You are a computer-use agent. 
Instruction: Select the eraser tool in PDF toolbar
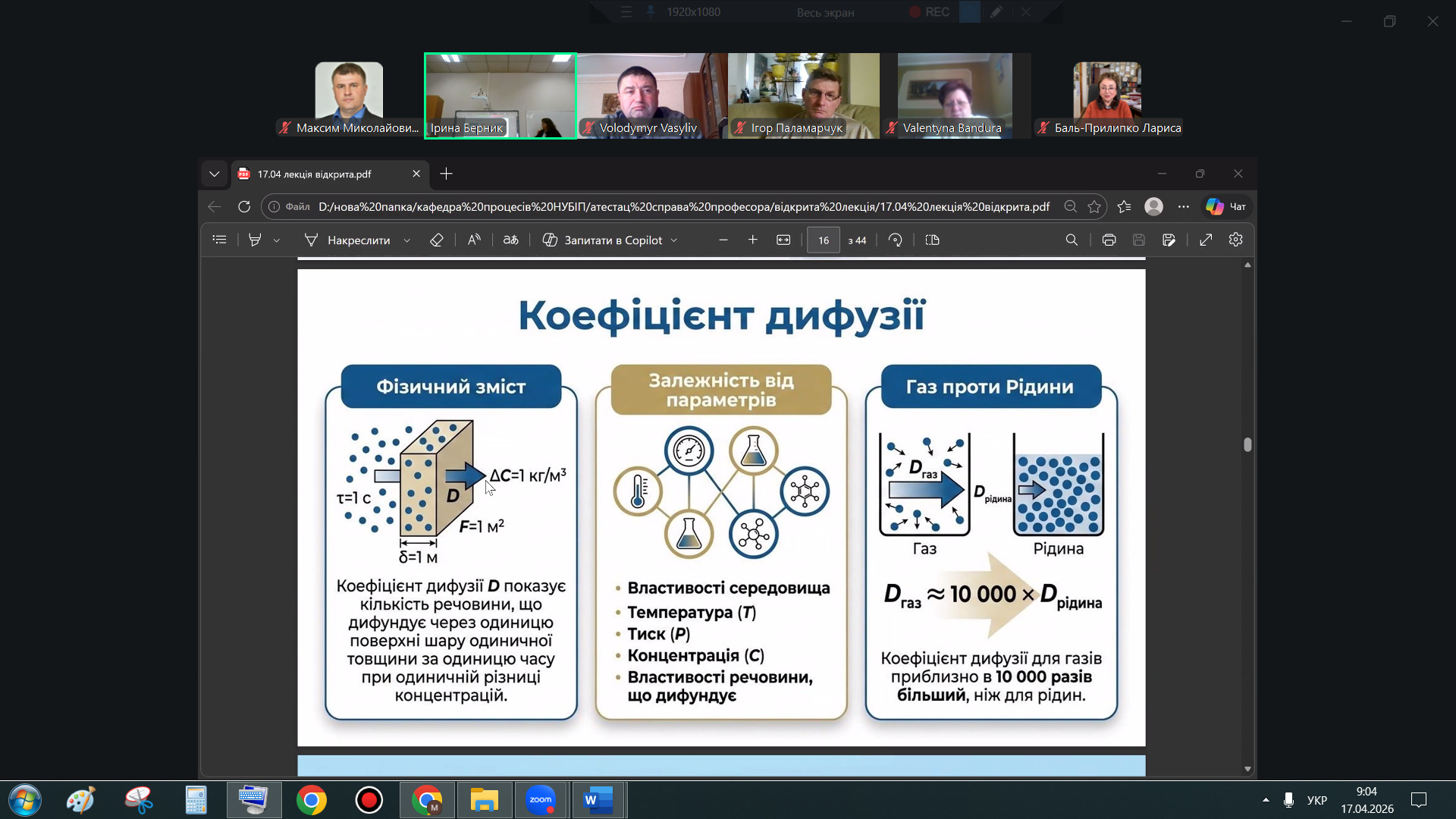(436, 240)
